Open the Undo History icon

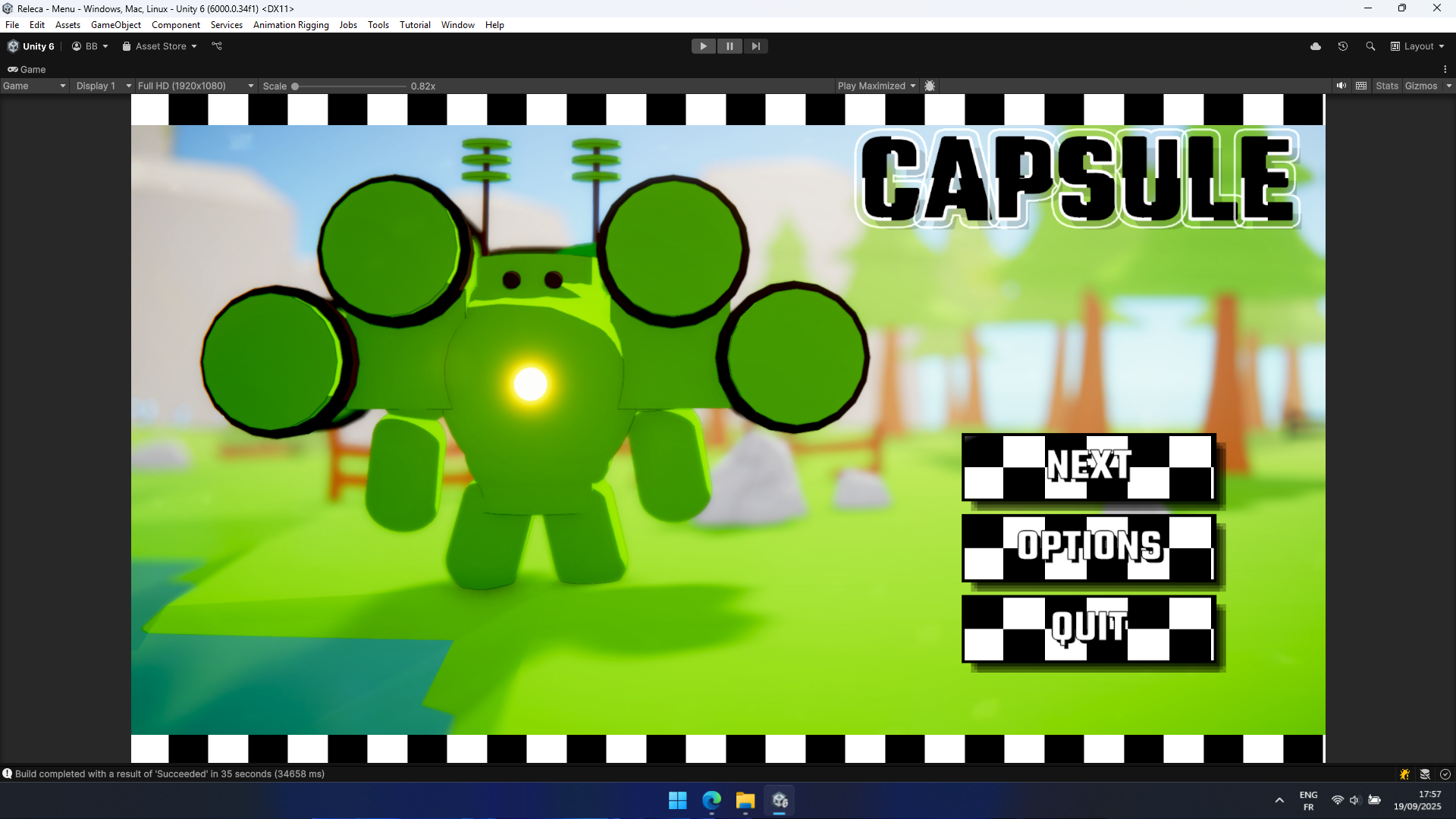(1343, 46)
